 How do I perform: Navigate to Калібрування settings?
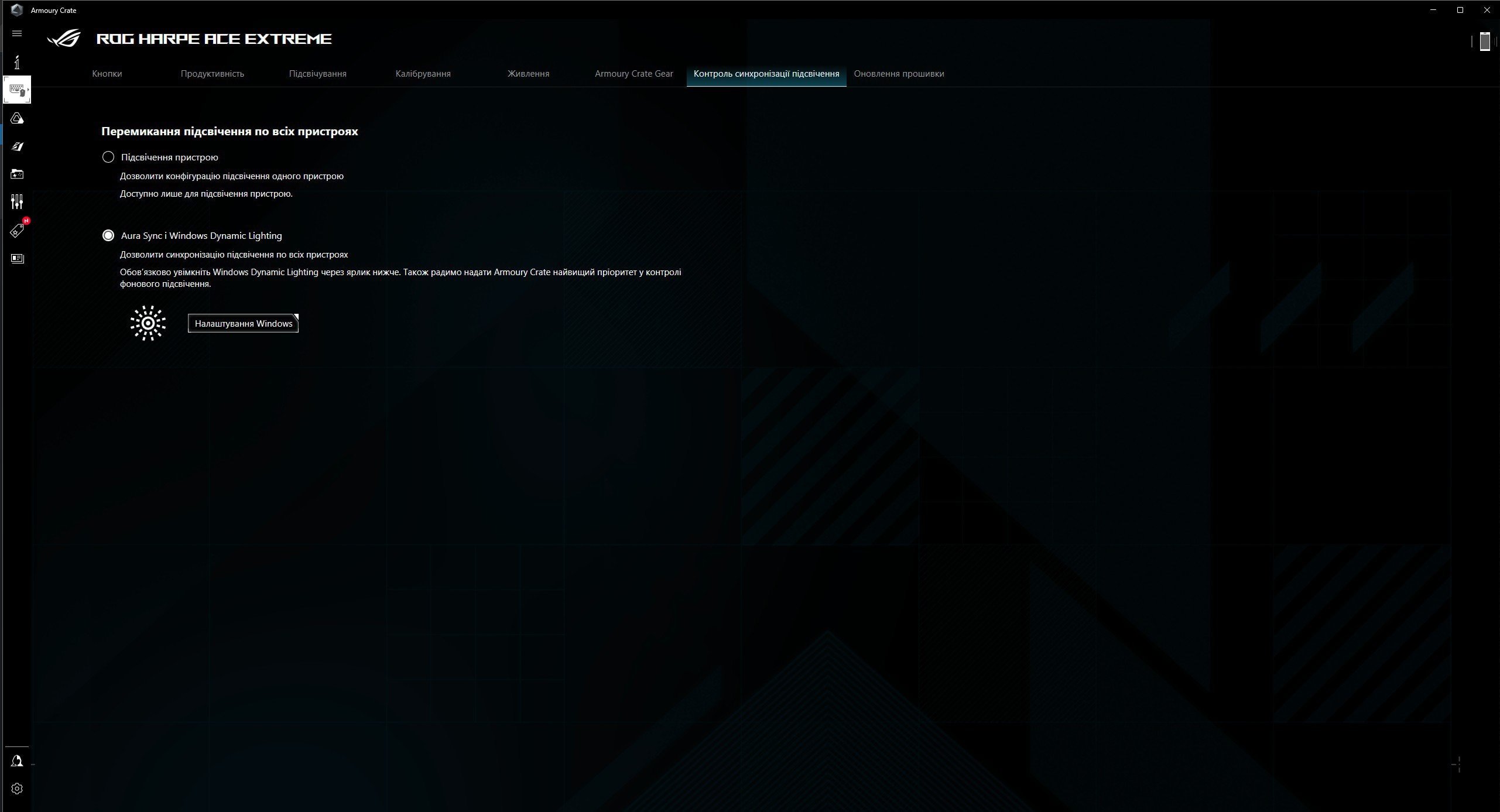coord(421,73)
